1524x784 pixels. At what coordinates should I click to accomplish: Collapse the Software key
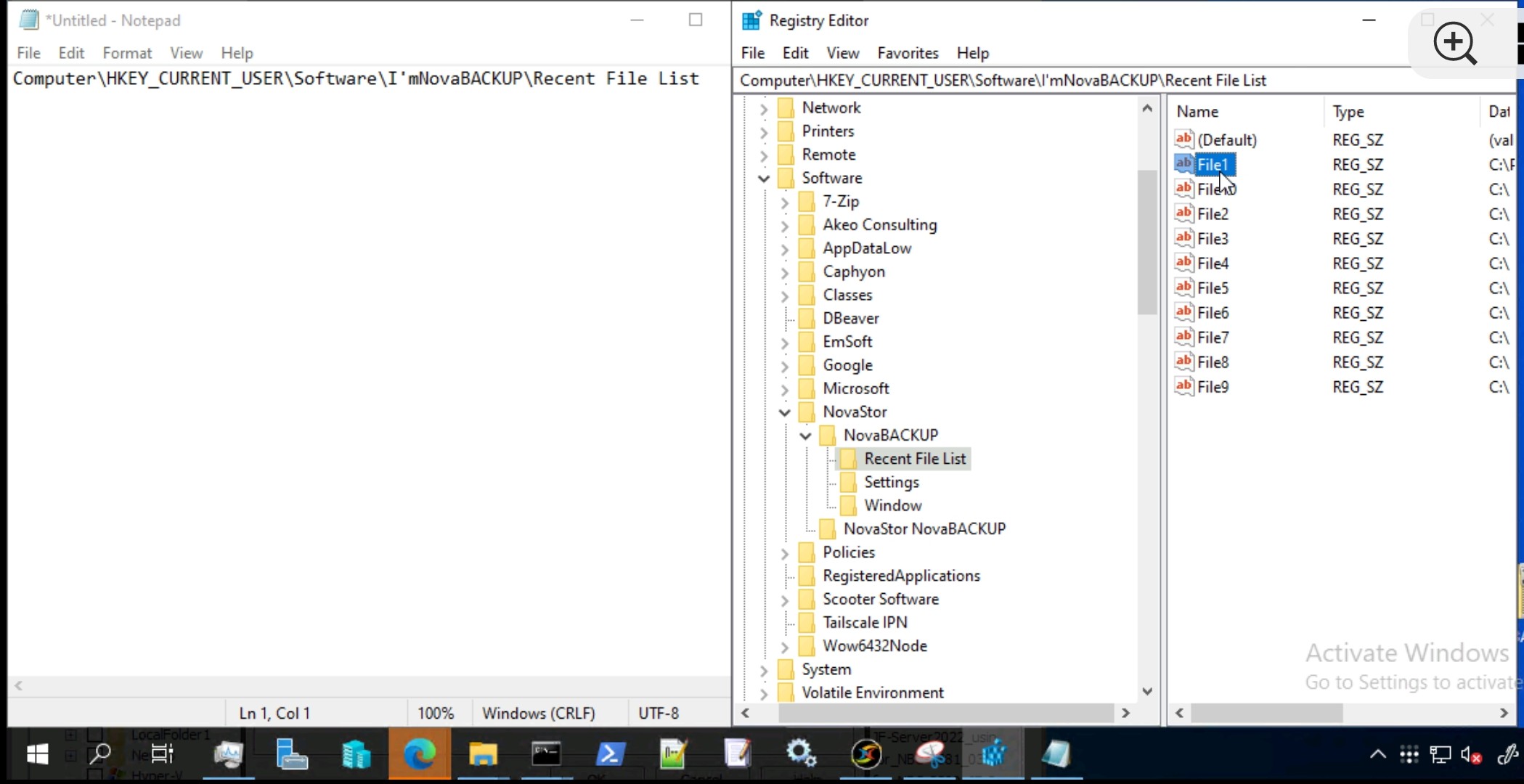[x=763, y=178]
